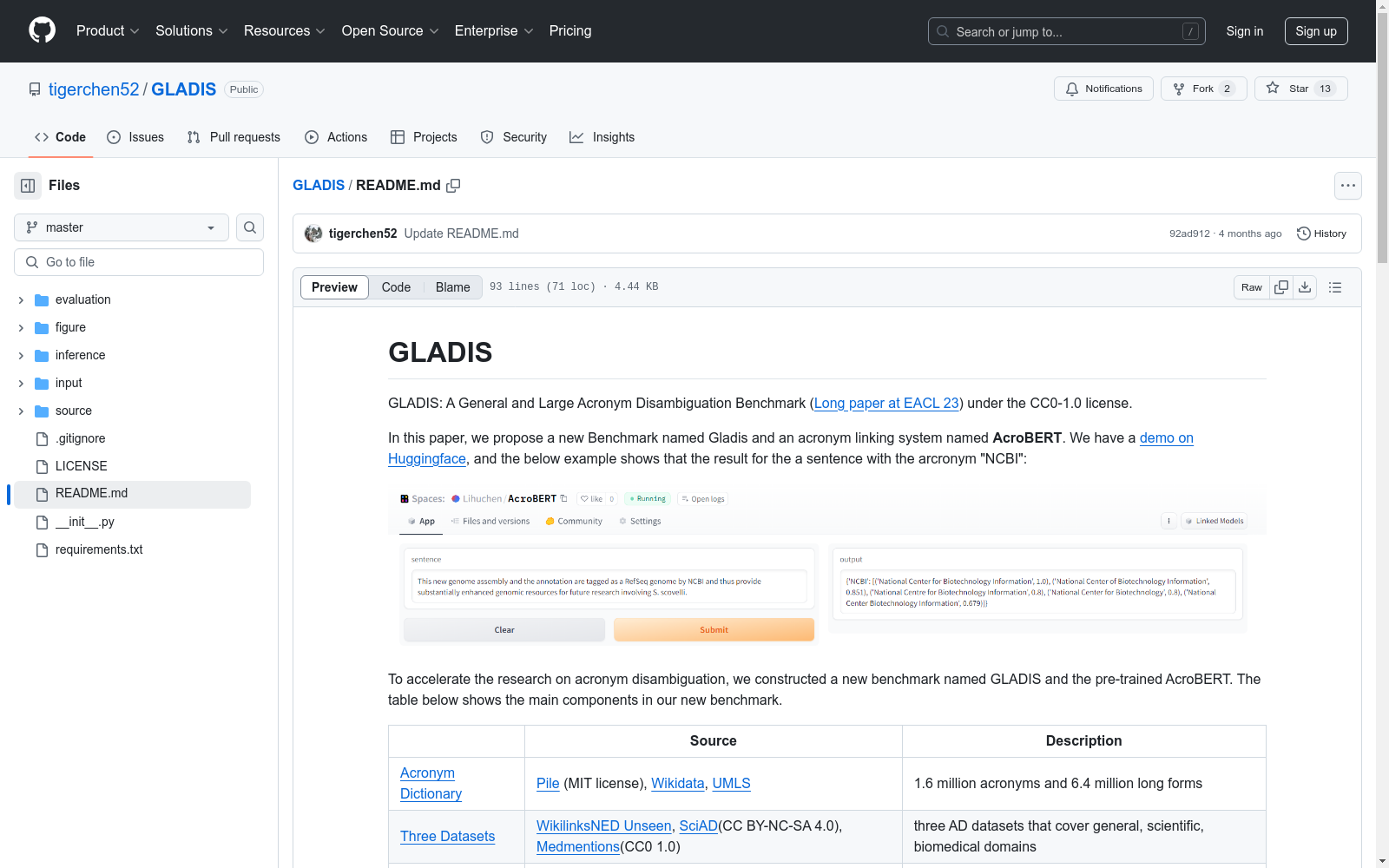Open the evaluation folder

tap(82, 299)
